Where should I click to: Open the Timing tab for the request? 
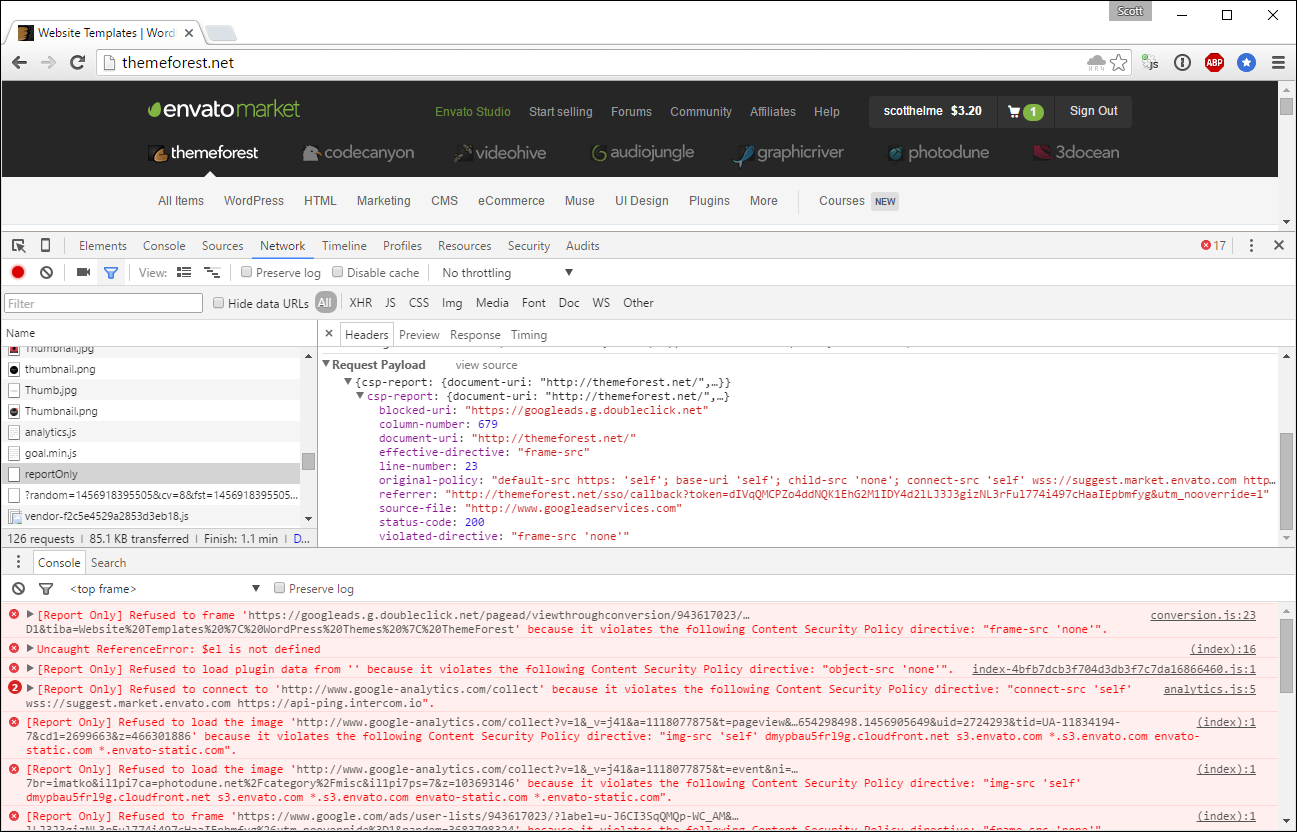coord(529,334)
